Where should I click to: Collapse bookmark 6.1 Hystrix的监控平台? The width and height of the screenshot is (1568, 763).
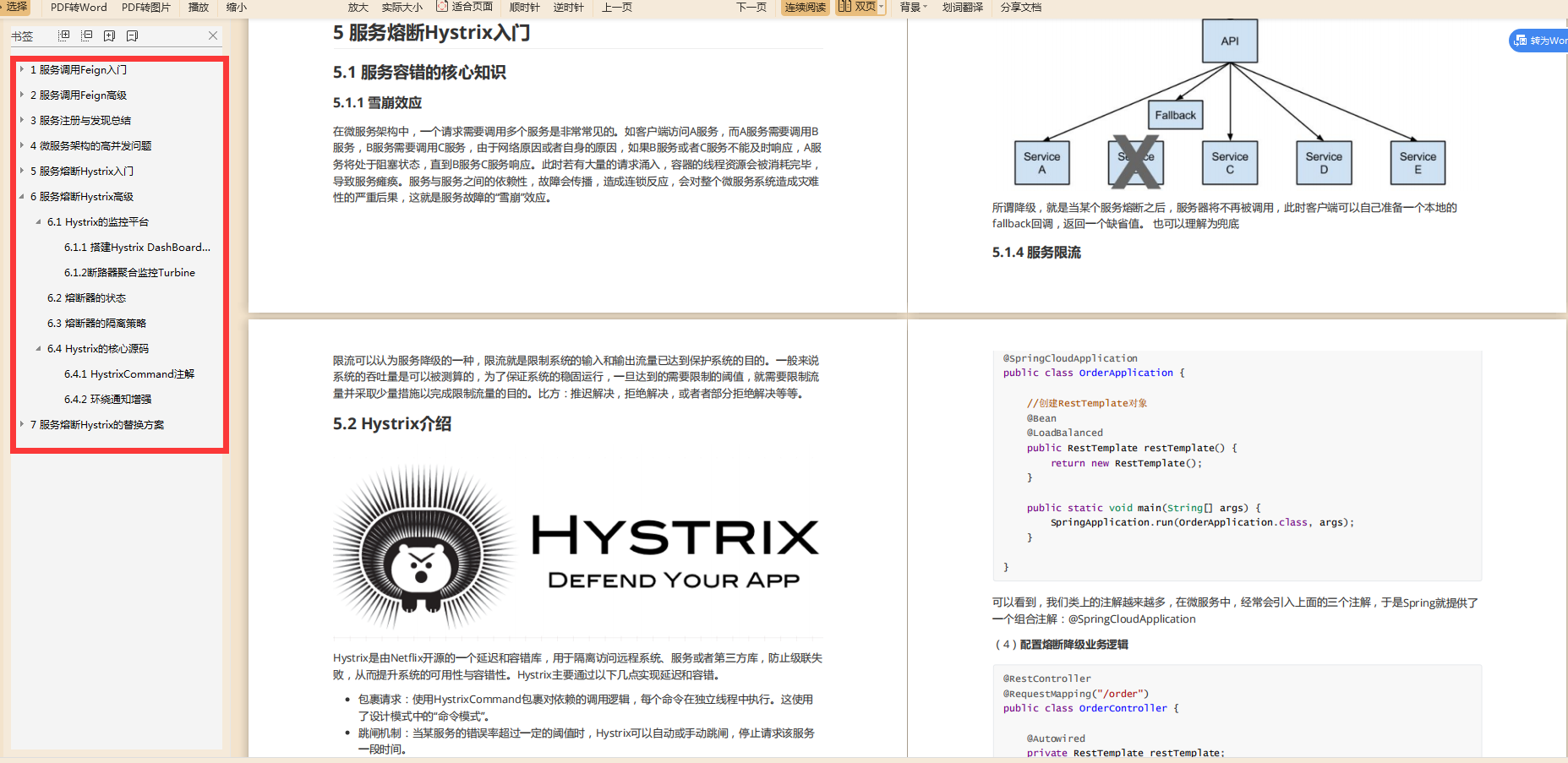(39, 221)
